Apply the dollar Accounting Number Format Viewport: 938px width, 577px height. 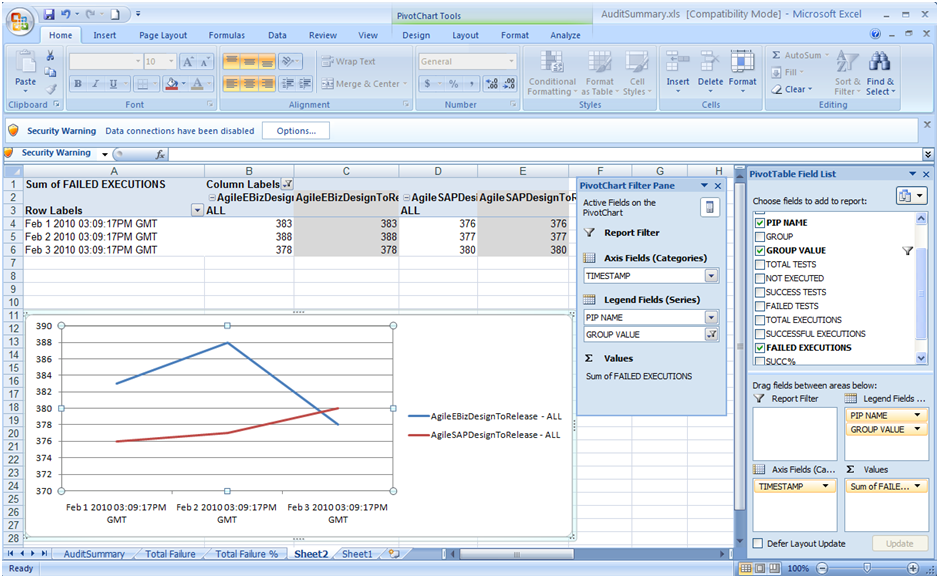pyautogui.click(x=427, y=84)
